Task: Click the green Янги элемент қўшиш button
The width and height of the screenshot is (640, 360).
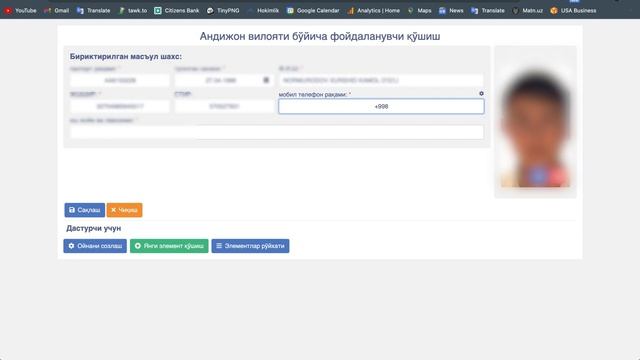Action: pyautogui.click(x=169, y=246)
